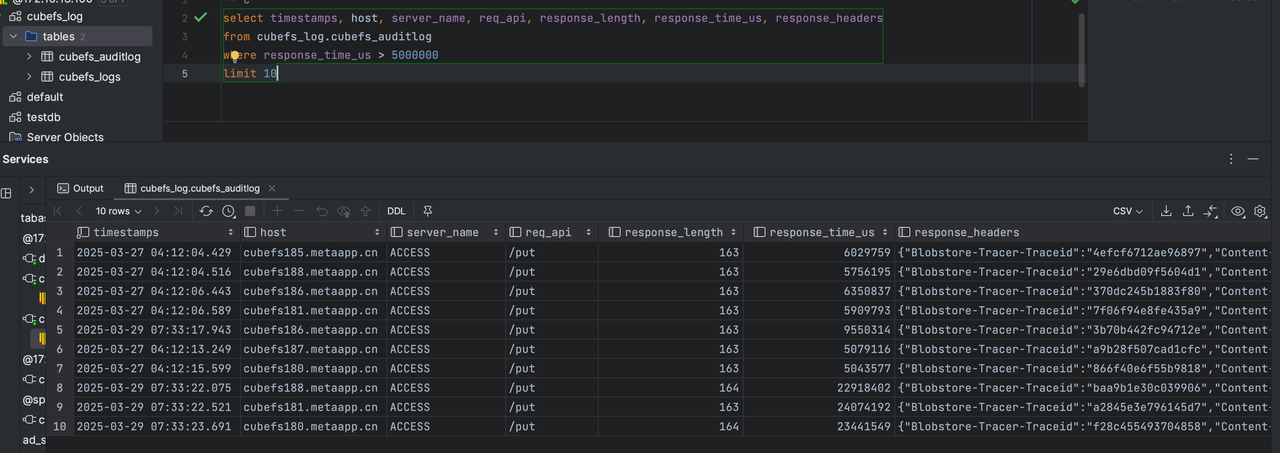Image resolution: width=1280 pixels, height=453 pixels.
Task: Click host cell cubefs185.metaapp.cn
Action: 311,252
